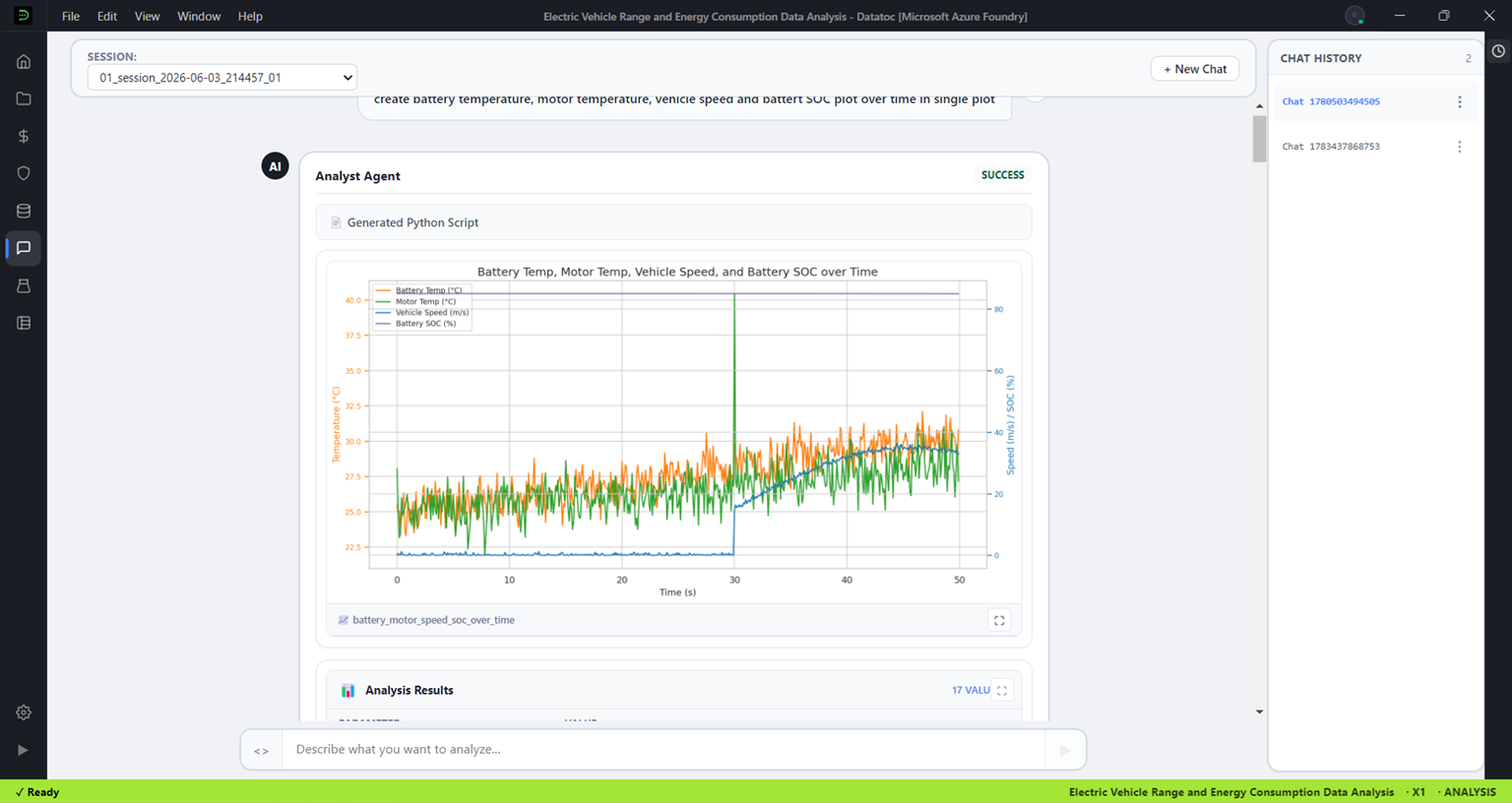Click the send arrow button
Viewport: 1512px width, 803px height.
[x=1065, y=750]
